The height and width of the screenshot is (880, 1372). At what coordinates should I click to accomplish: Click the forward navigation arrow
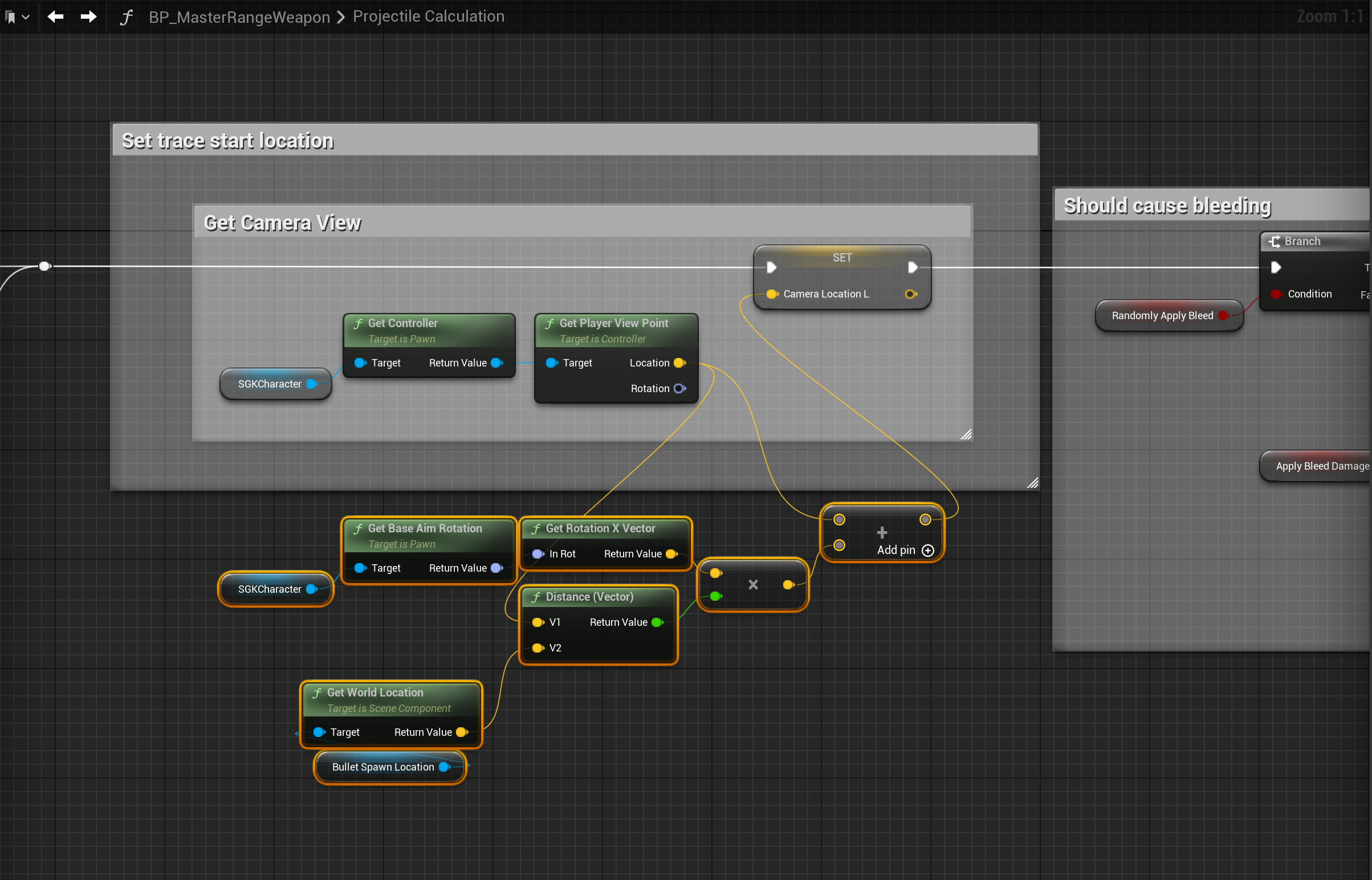tap(88, 17)
